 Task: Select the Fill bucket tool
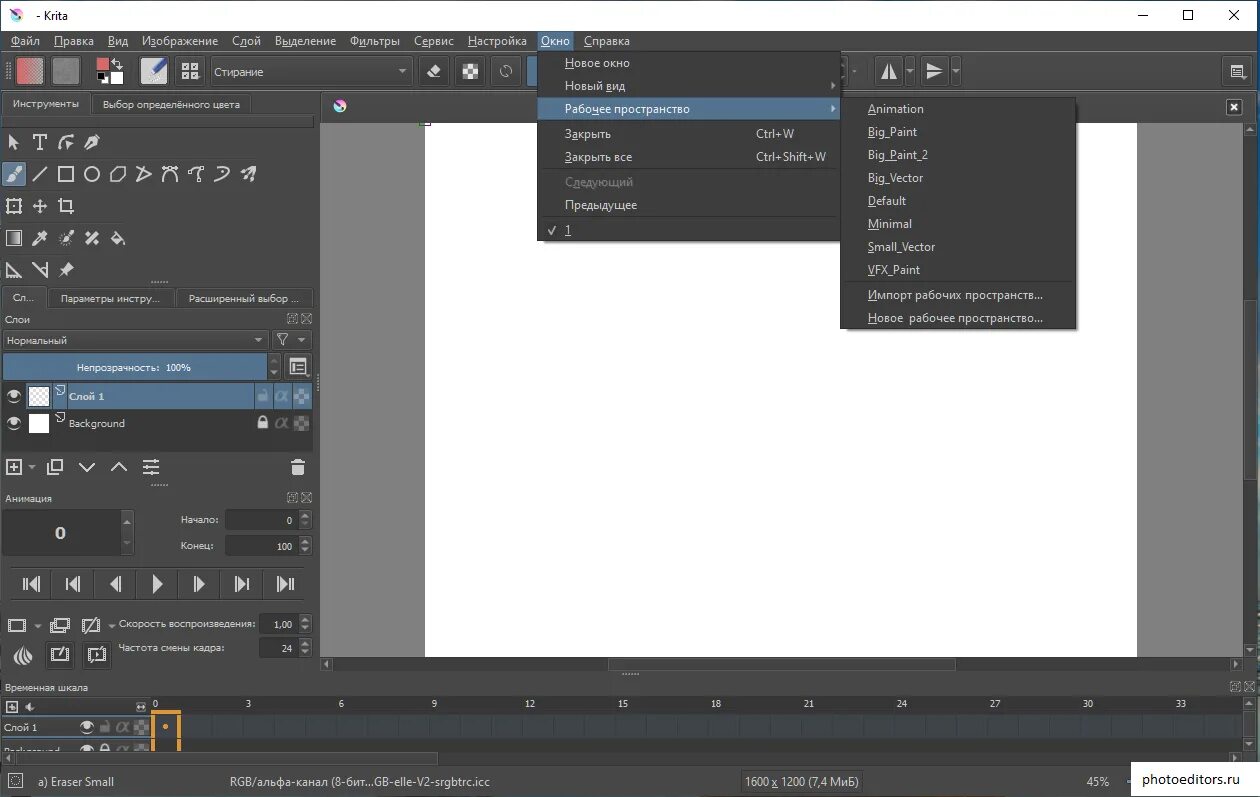(x=118, y=238)
